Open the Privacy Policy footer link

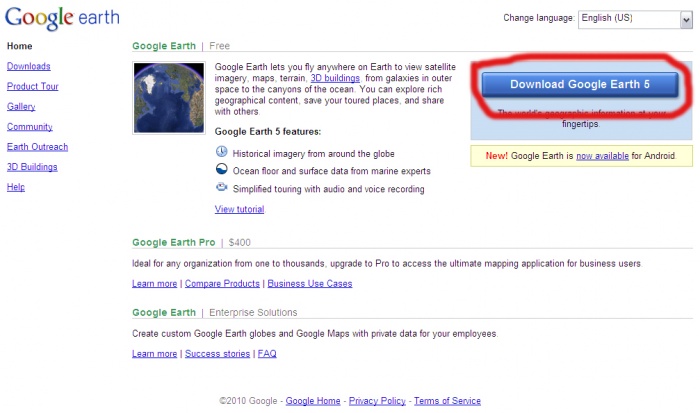[x=377, y=401]
